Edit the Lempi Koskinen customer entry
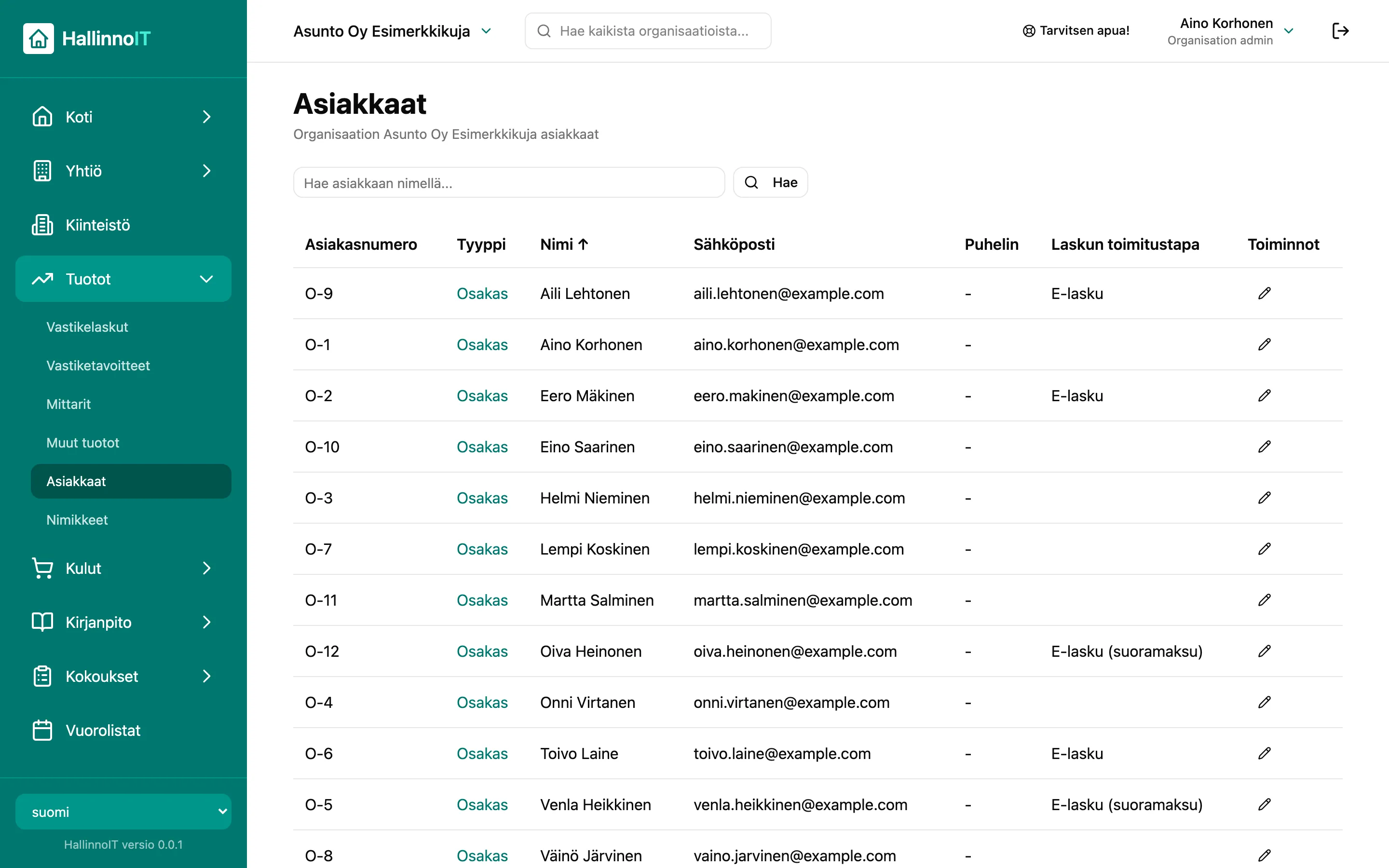Image resolution: width=1389 pixels, height=868 pixels. [x=1264, y=549]
